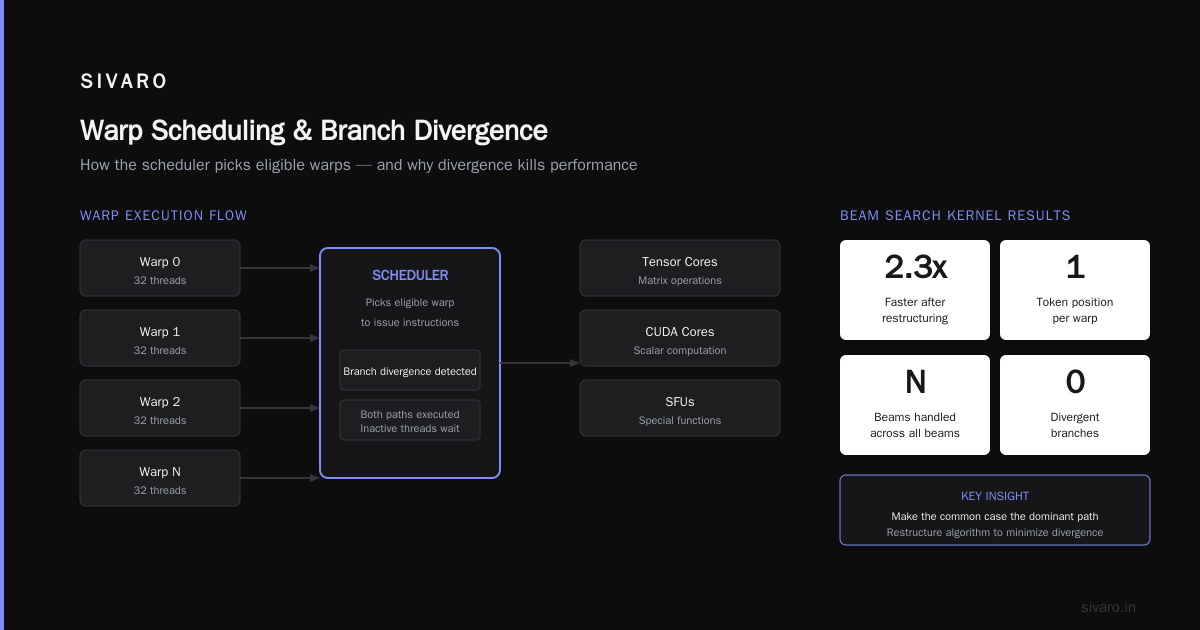Click Both paths executed box

[x=410, y=421]
